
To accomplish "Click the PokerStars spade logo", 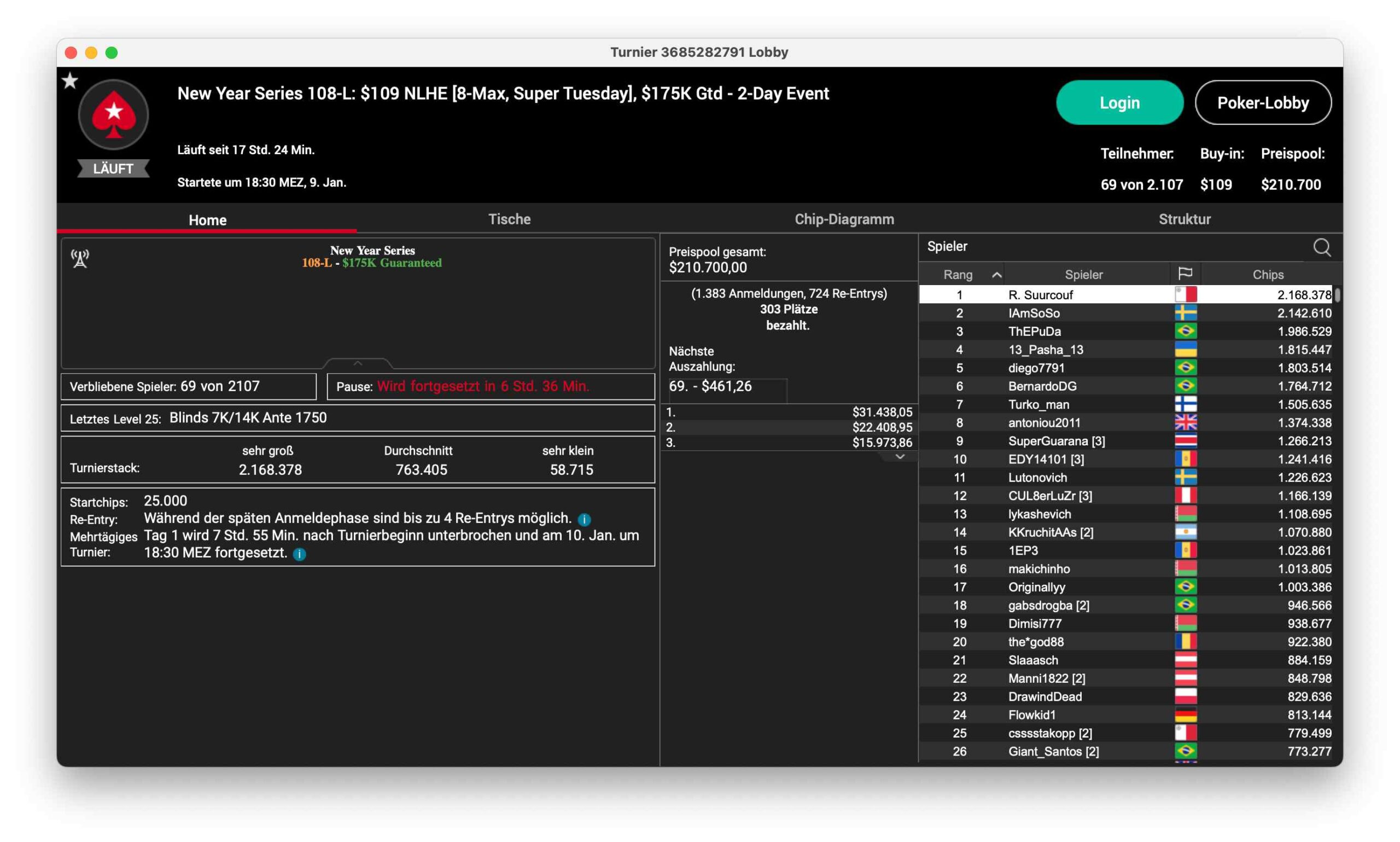I will [x=113, y=115].
